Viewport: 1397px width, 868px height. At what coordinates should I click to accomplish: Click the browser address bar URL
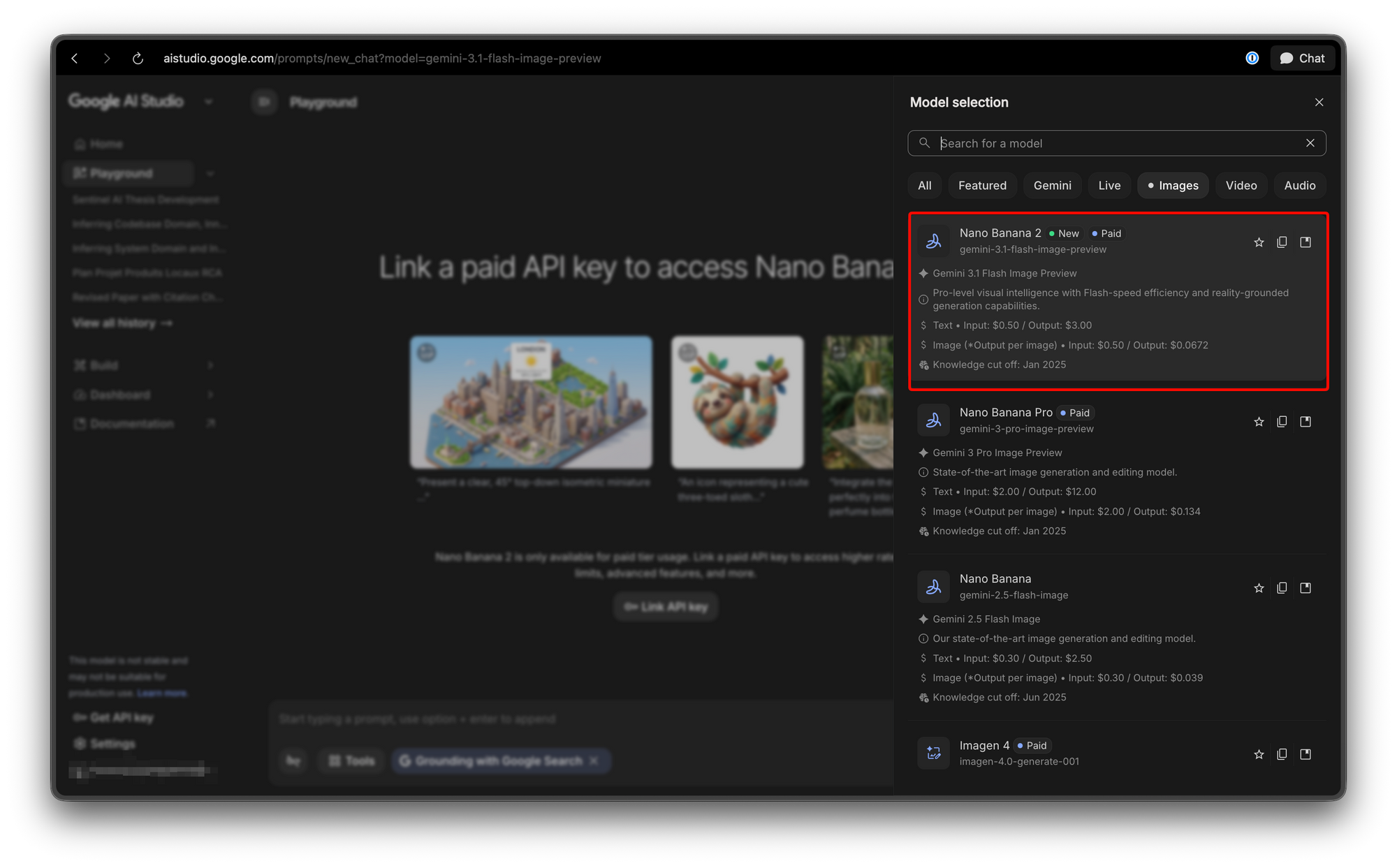[x=382, y=59]
